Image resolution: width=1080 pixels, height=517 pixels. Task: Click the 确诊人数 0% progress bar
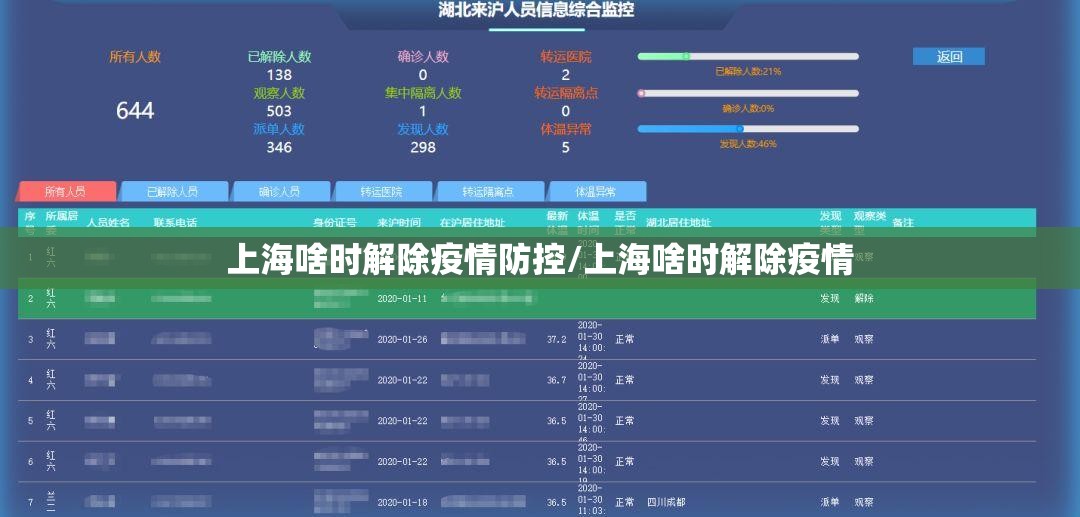[x=748, y=93]
